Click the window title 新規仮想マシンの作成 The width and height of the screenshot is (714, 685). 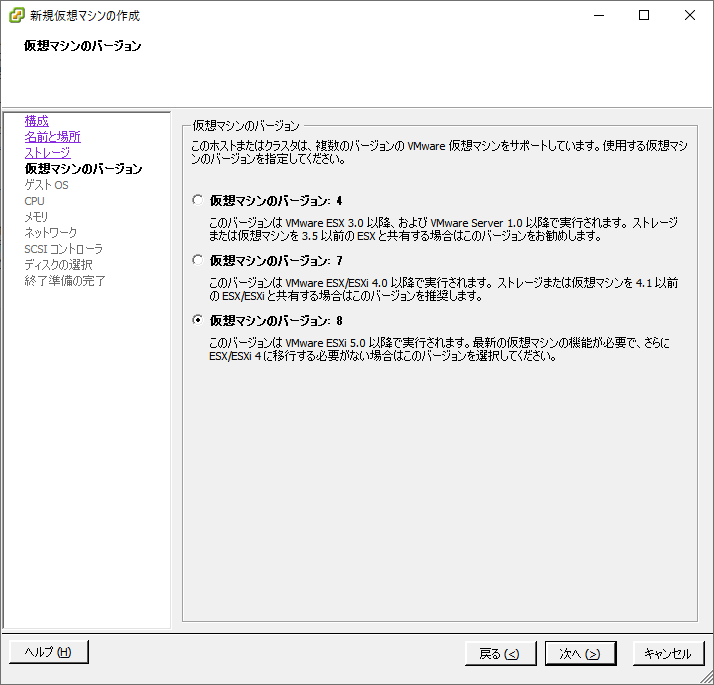pos(85,16)
